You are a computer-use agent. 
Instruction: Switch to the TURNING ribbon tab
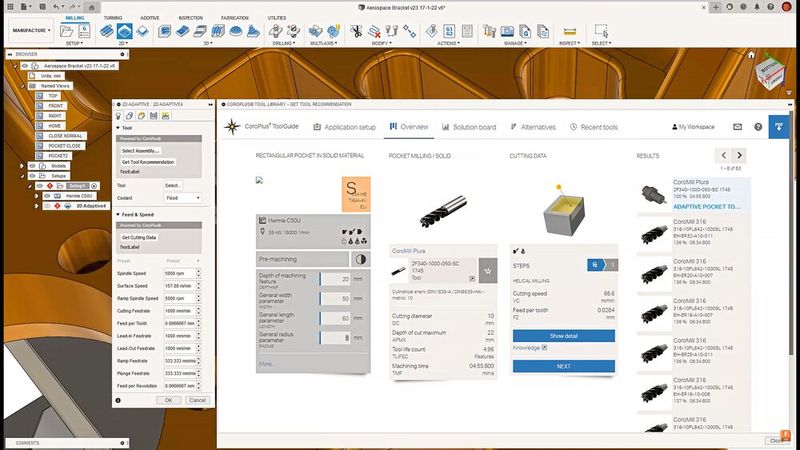[113, 18]
